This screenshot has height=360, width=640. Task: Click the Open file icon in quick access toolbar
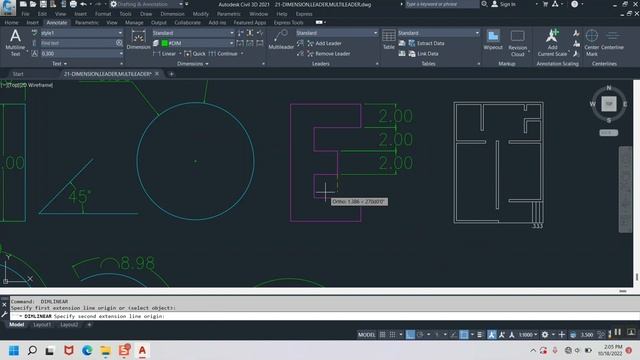[x=33, y=4]
